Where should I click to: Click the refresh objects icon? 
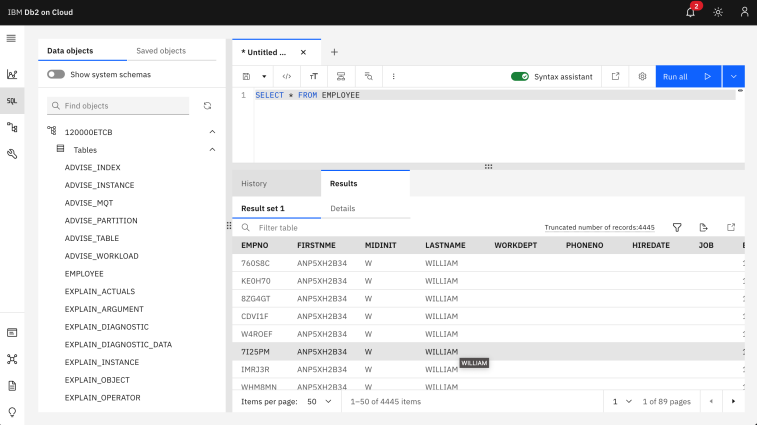pyautogui.click(x=207, y=105)
